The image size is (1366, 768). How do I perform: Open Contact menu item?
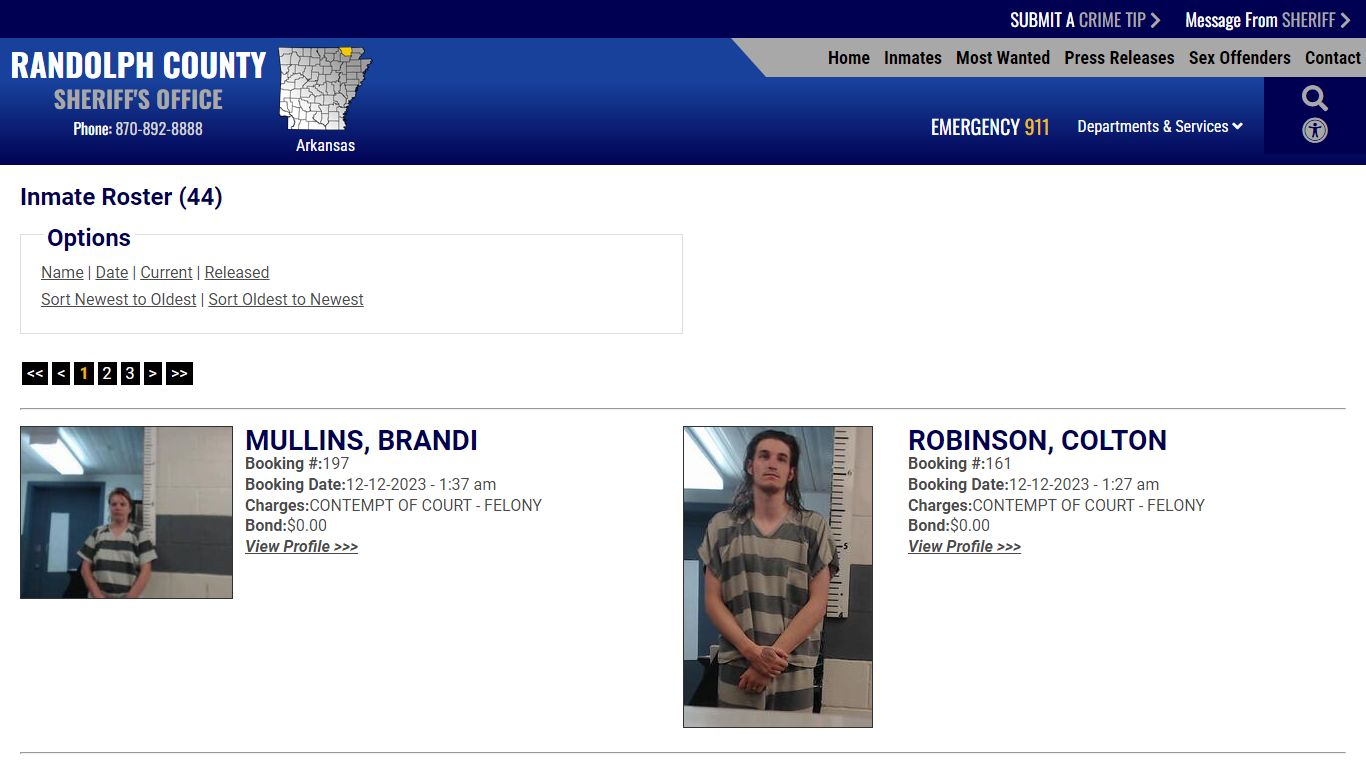pos(1333,58)
